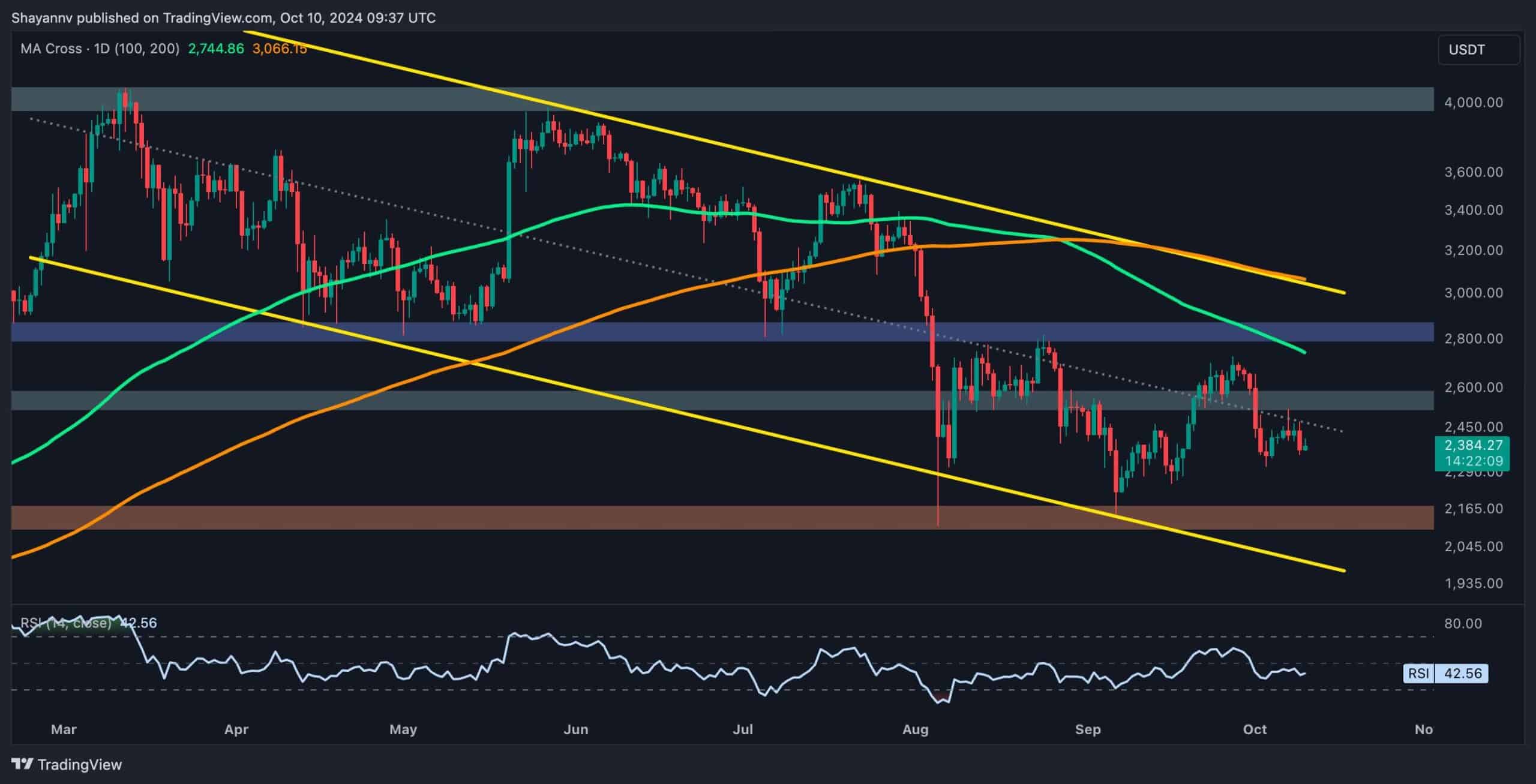Click the 4,000.00 price axis label
1536x784 pixels.
[x=1473, y=103]
